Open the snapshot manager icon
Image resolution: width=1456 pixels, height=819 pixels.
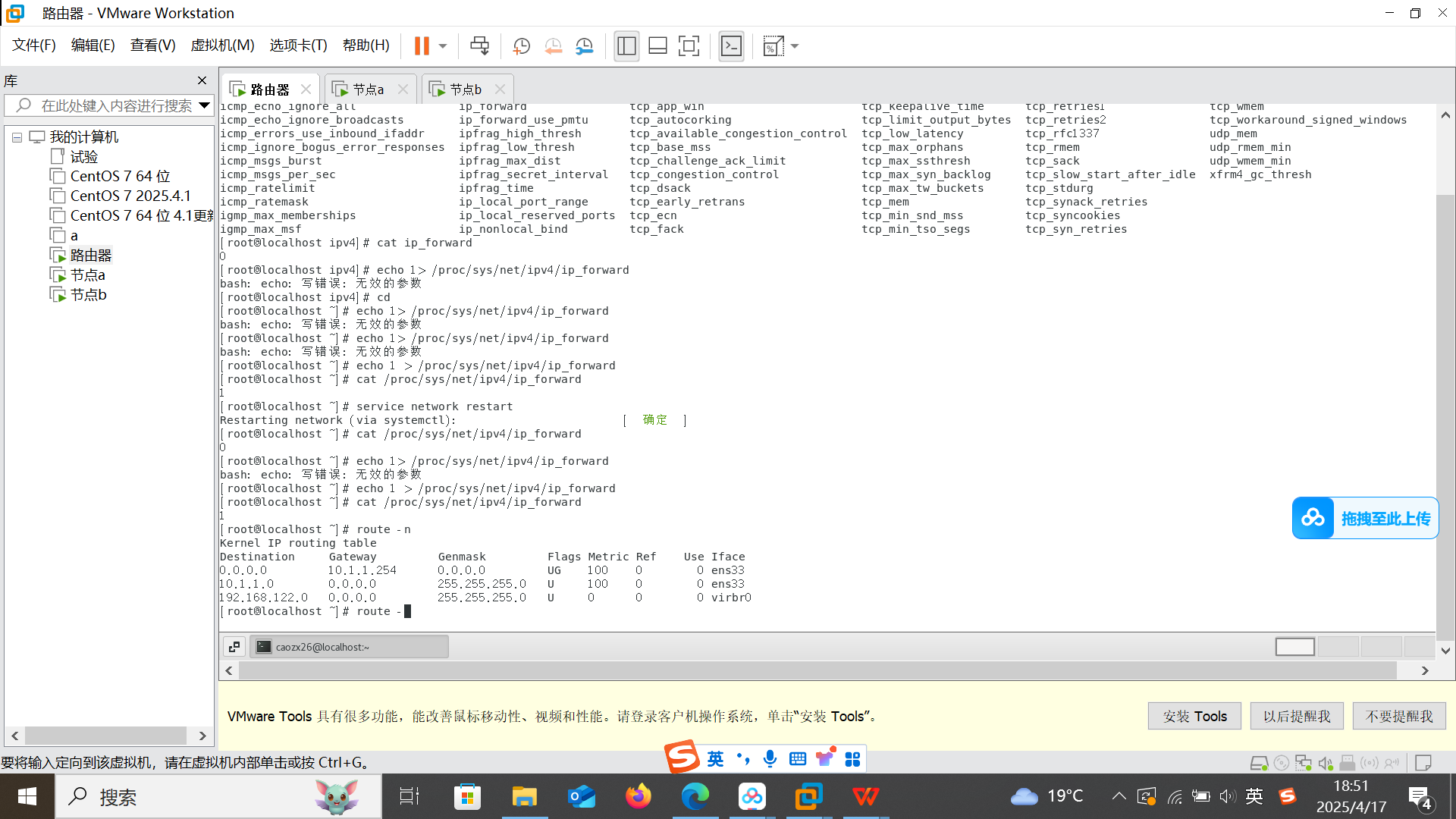(584, 46)
